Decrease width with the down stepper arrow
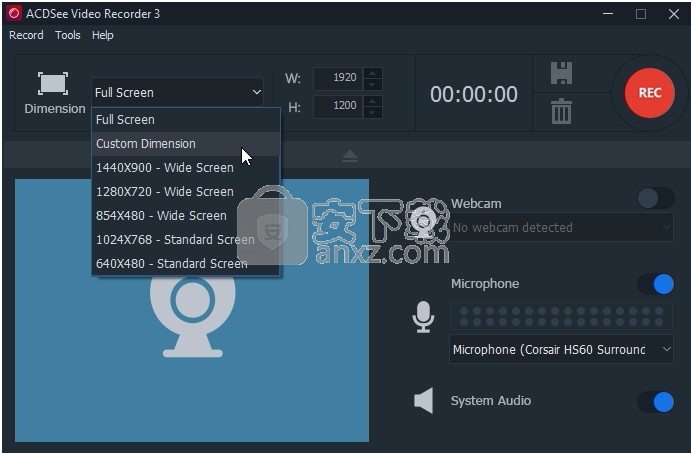This screenshot has width=691, height=453. [x=373, y=84]
